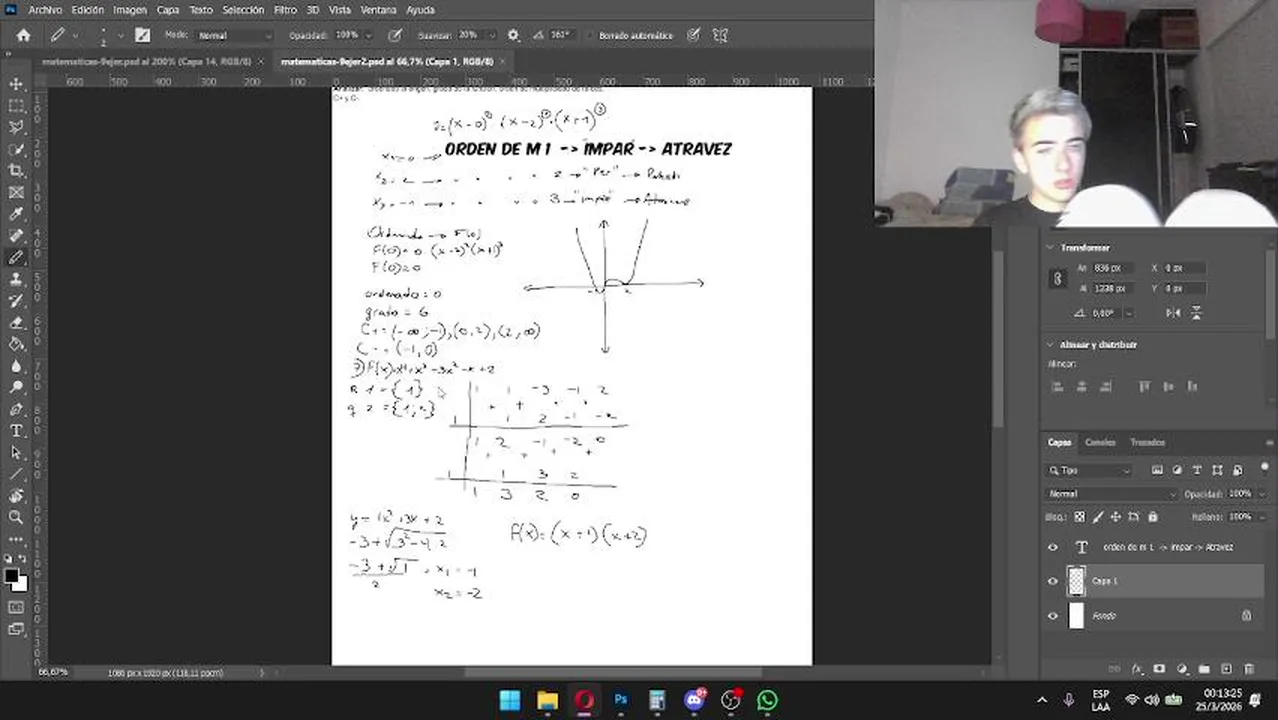Open the Archivo menu
Image resolution: width=1278 pixels, height=720 pixels.
(x=45, y=9)
